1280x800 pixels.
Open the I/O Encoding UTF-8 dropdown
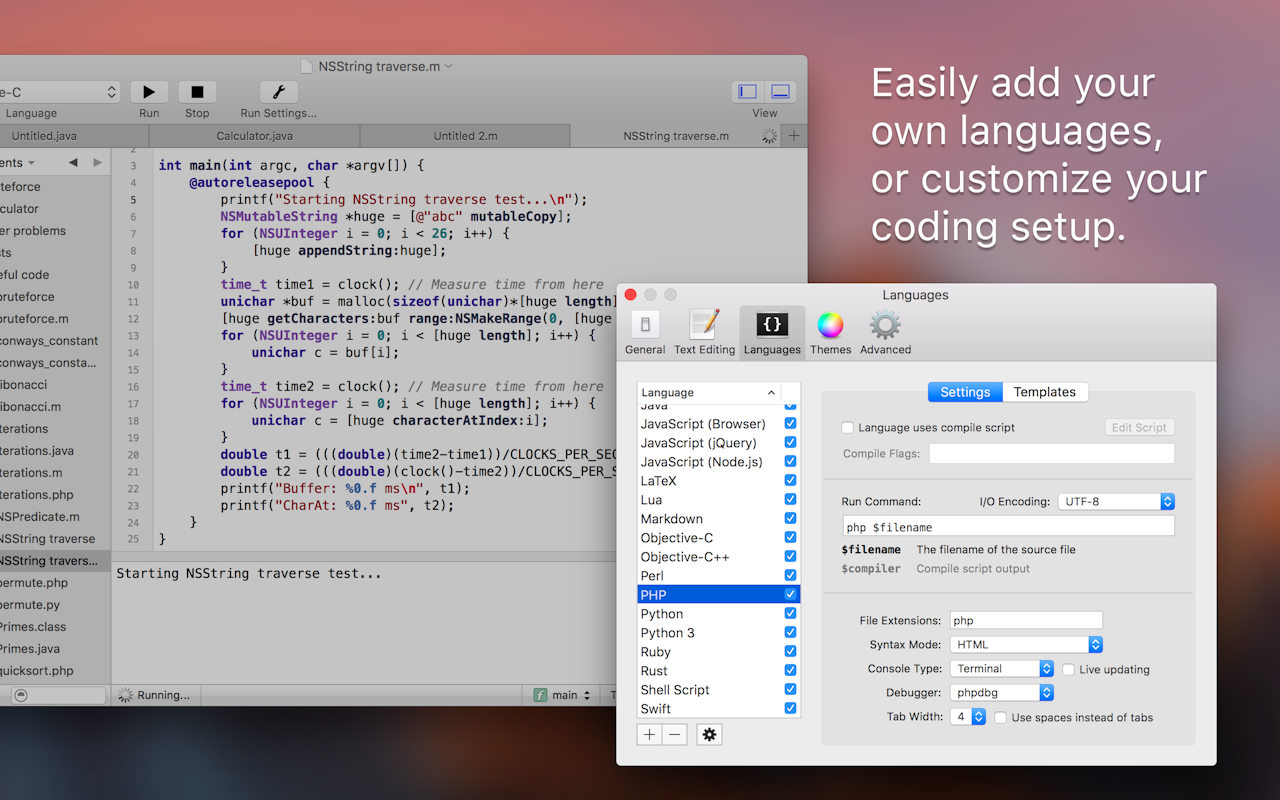[x=1116, y=502]
